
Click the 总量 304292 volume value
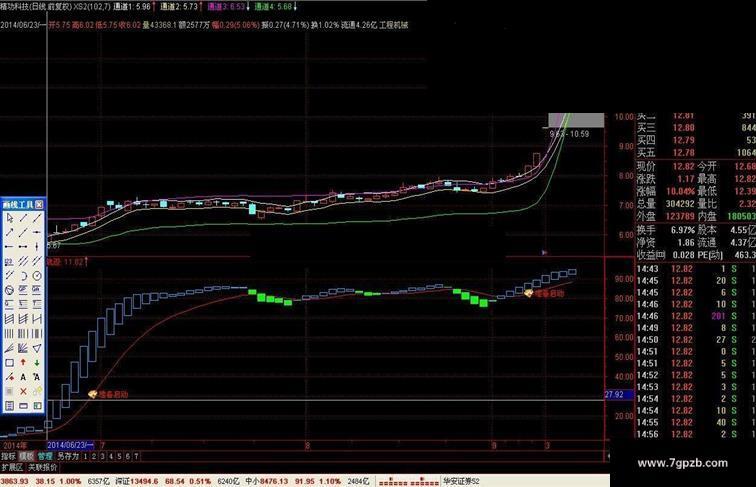[x=680, y=204]
